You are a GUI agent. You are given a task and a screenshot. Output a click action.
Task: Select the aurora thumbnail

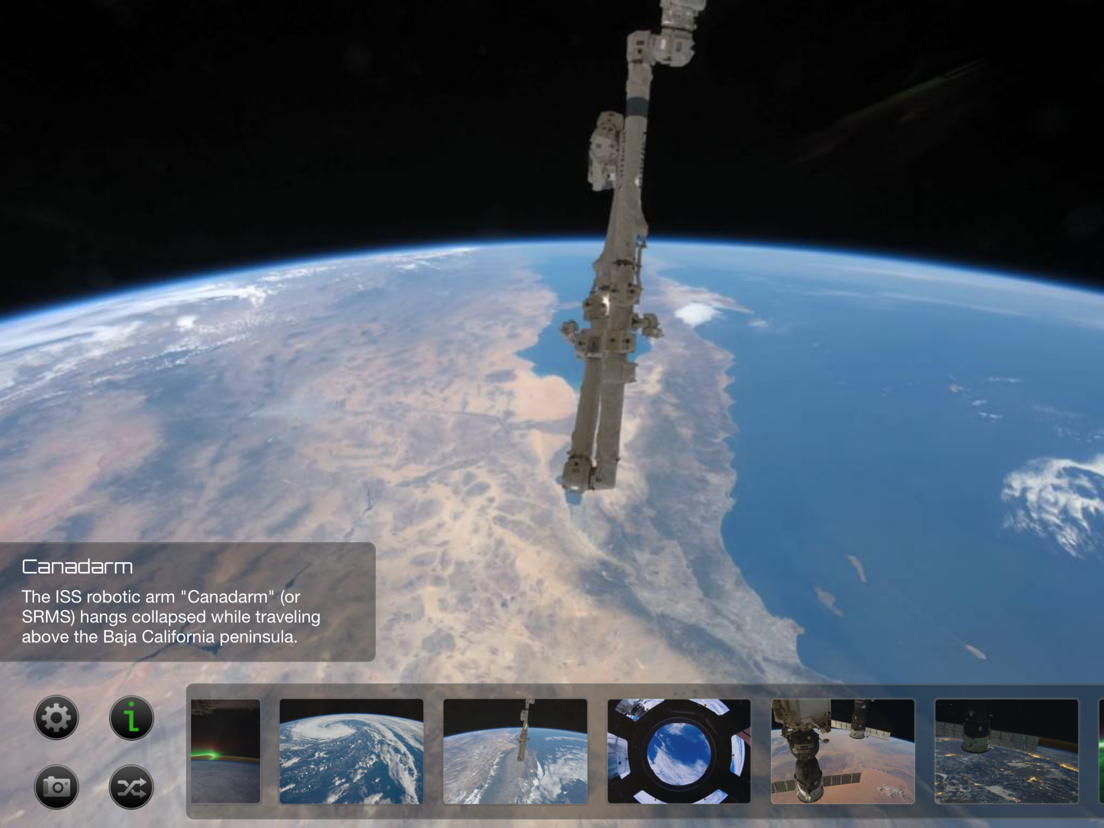pos(225,751)
